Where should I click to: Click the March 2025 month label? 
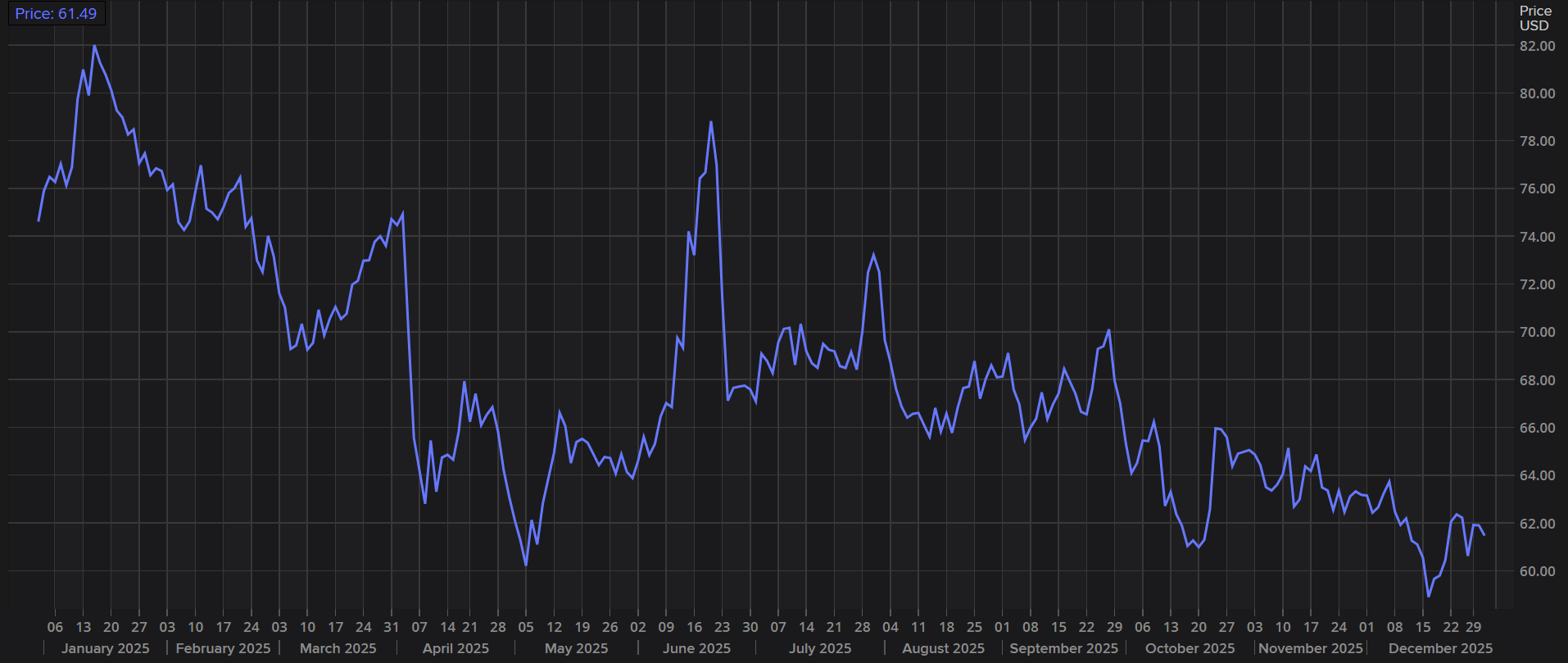click(338, 648)
